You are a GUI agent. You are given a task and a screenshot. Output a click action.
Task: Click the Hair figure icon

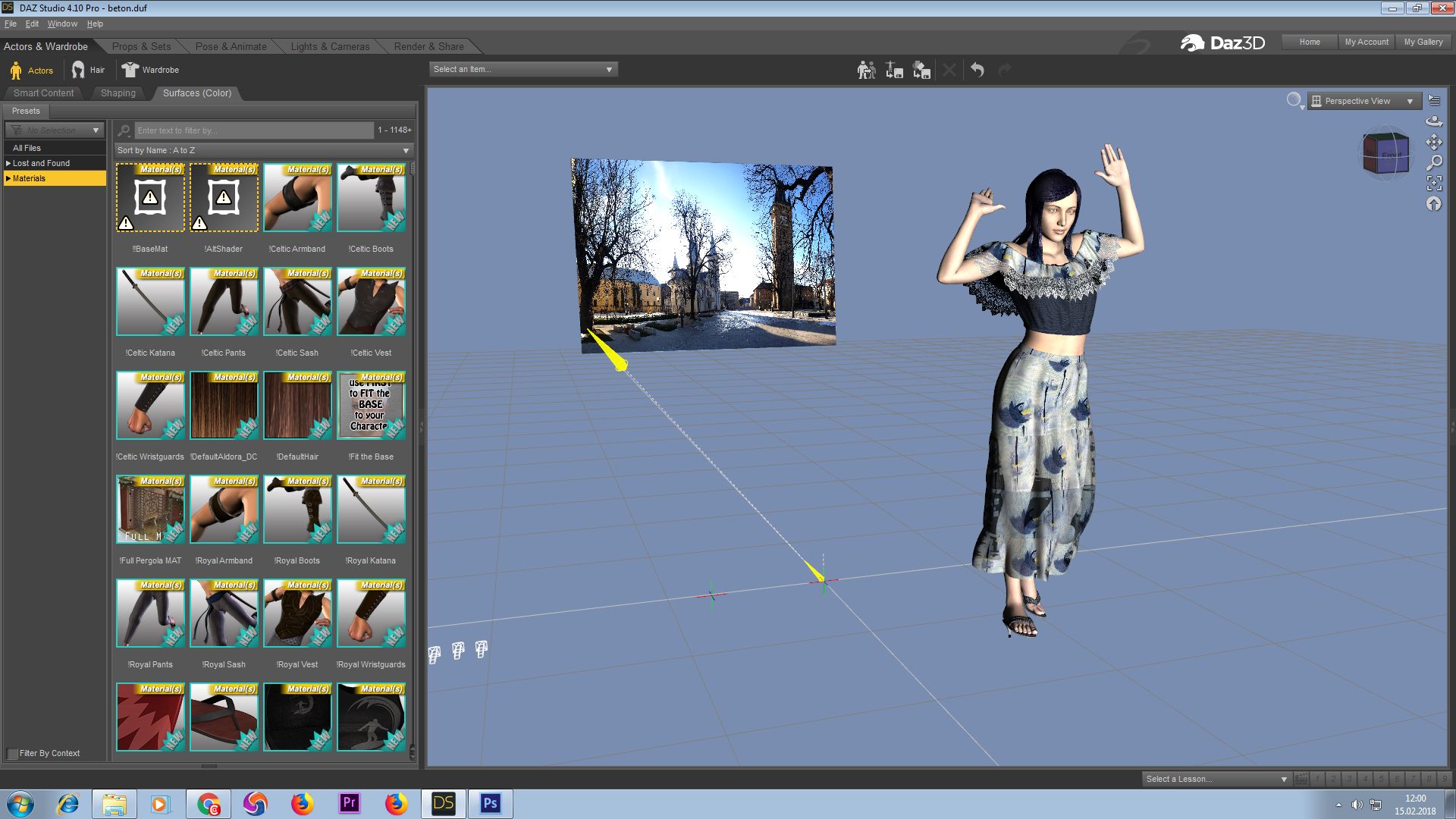(78, 70)
